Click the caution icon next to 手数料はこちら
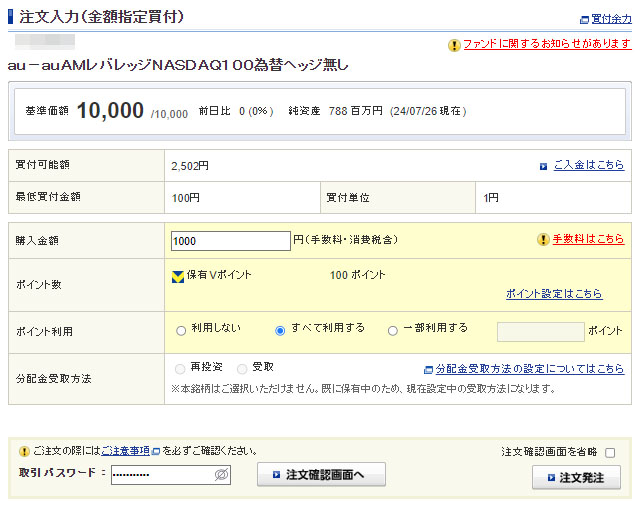 point(544,240)
